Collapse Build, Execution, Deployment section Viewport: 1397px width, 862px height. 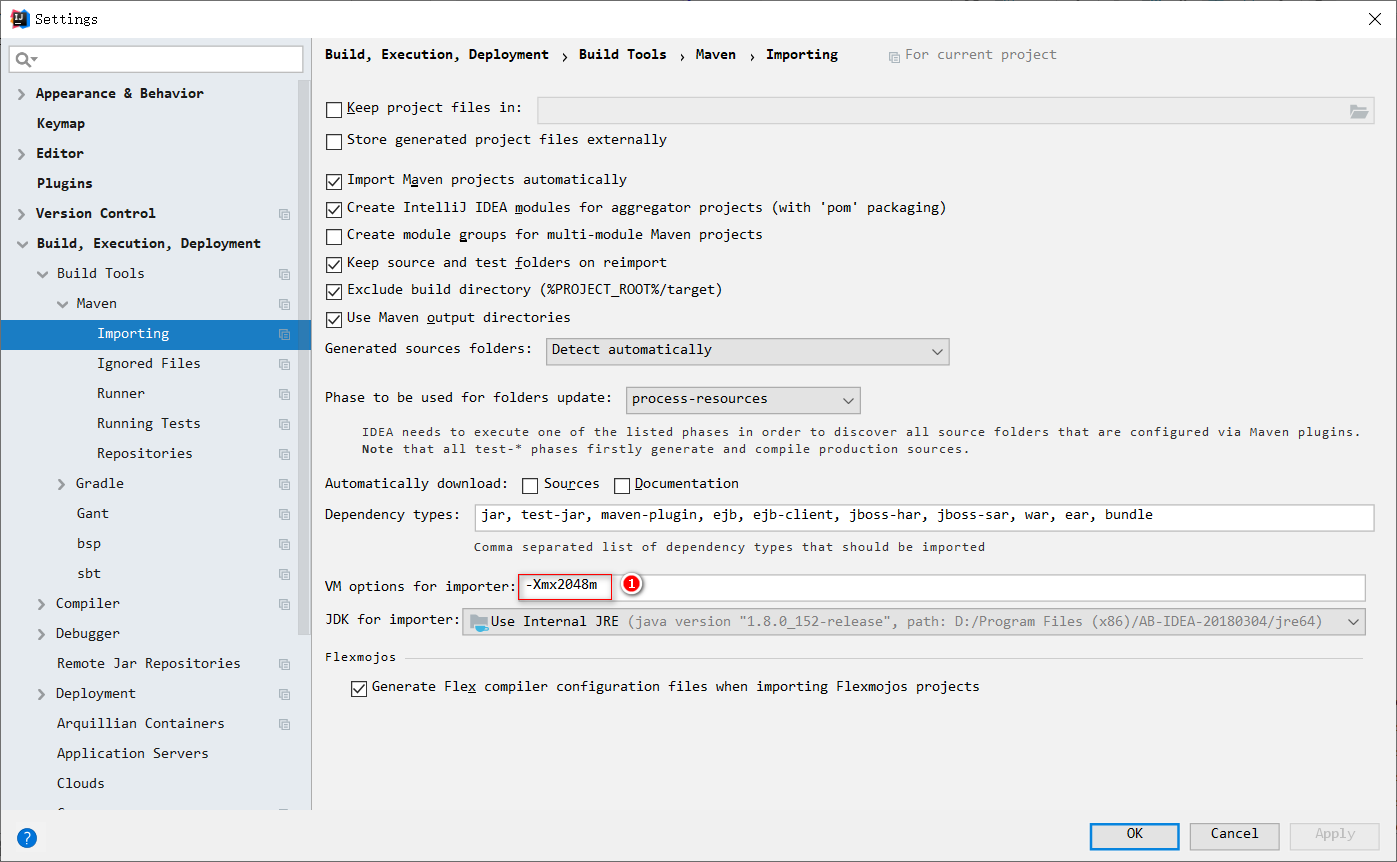[x=21, y=244]
